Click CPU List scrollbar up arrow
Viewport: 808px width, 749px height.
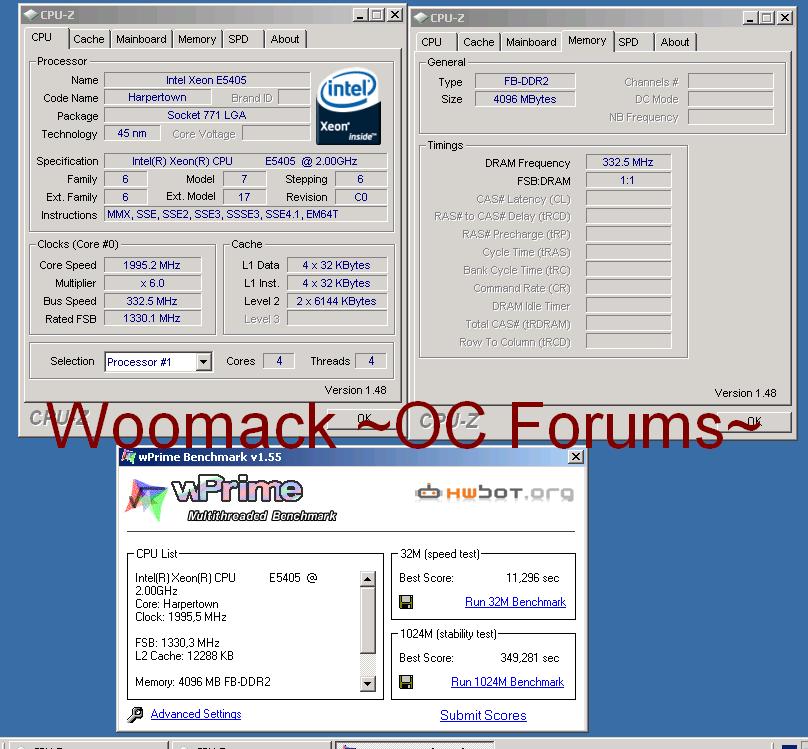click(x=367, y=579)
